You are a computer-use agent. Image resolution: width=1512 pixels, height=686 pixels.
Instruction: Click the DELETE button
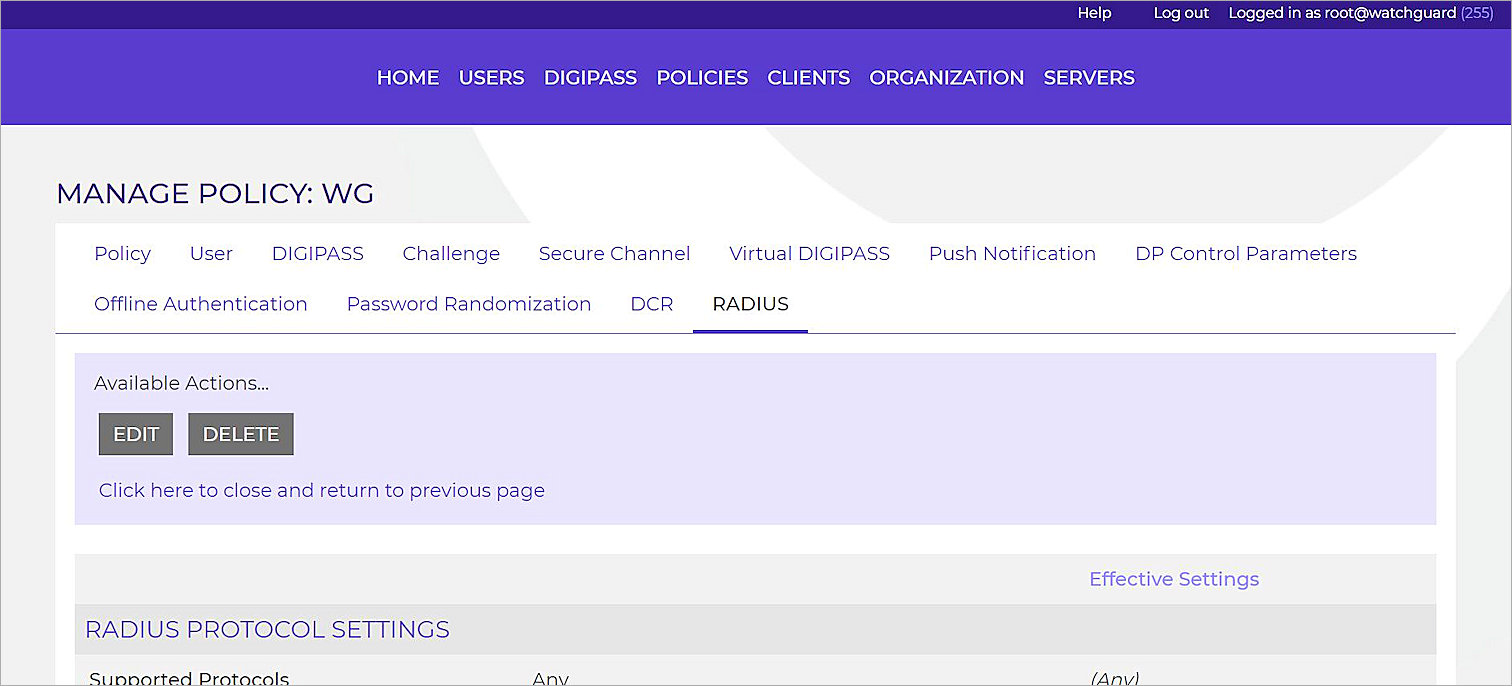pyautogui.click(x=240, y=433)
